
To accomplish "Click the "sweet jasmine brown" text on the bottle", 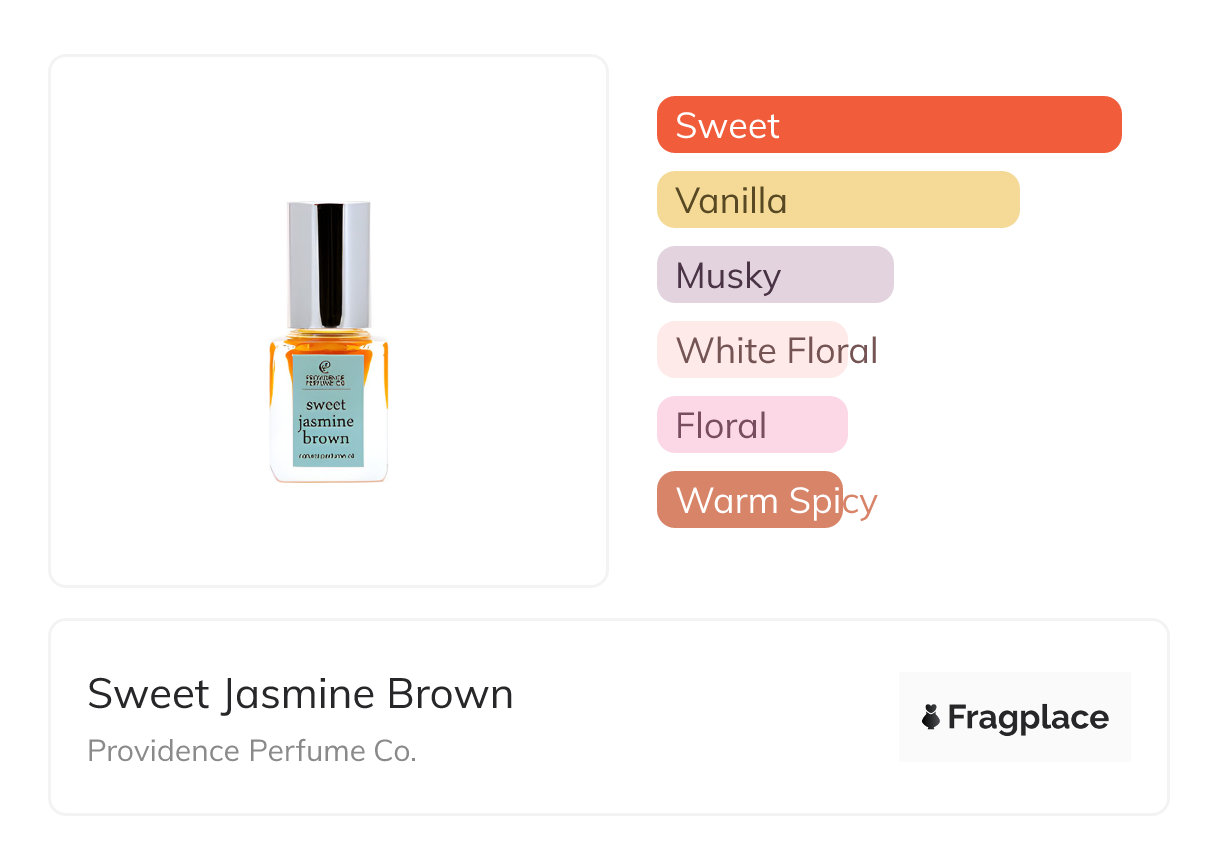I will 327,421.
